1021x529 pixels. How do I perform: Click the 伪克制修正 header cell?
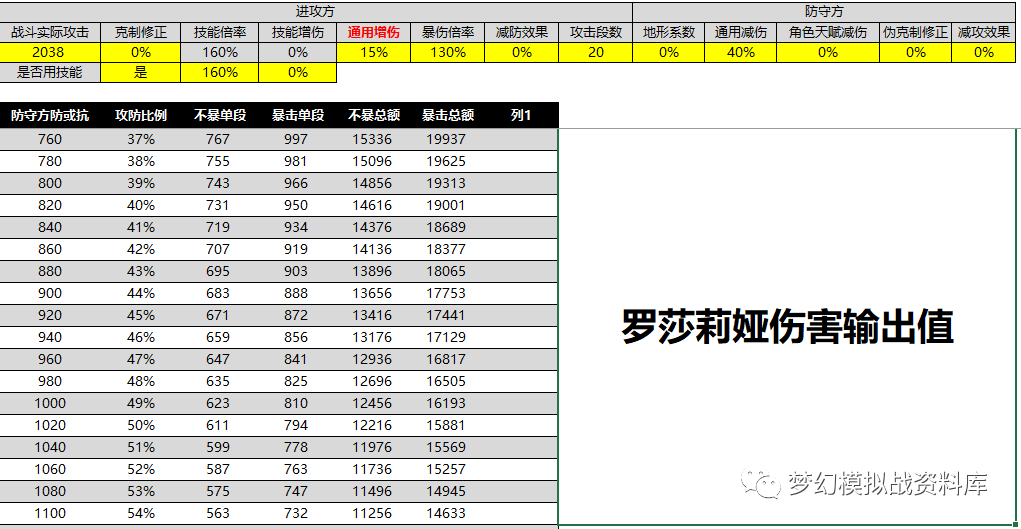916,33
